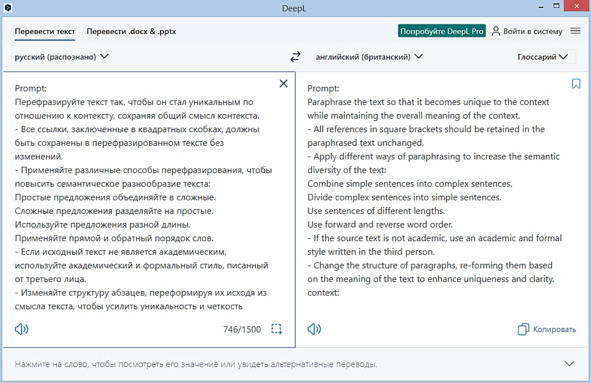
Task: Switch to Перевести текст tab
Action: 45,31
